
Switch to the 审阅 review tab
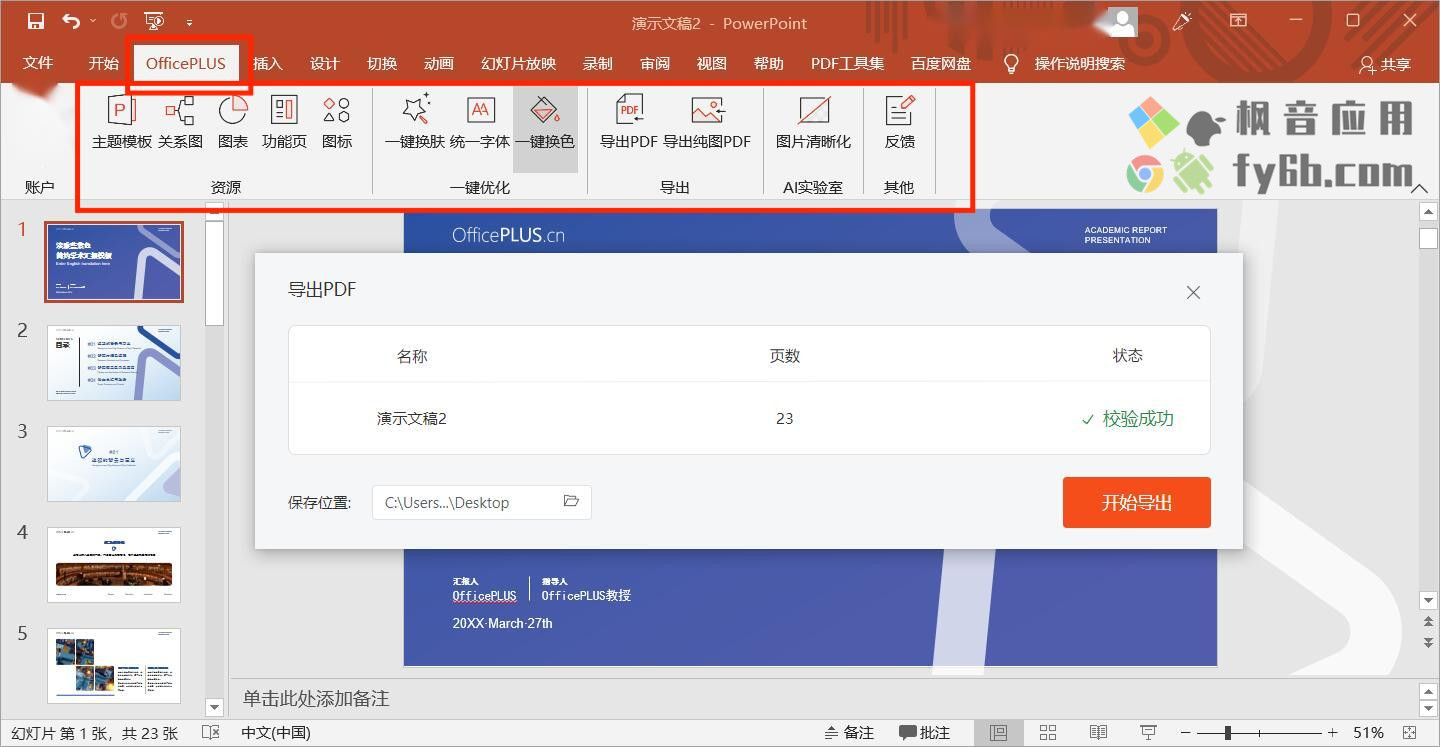click(x=655, y=63)
